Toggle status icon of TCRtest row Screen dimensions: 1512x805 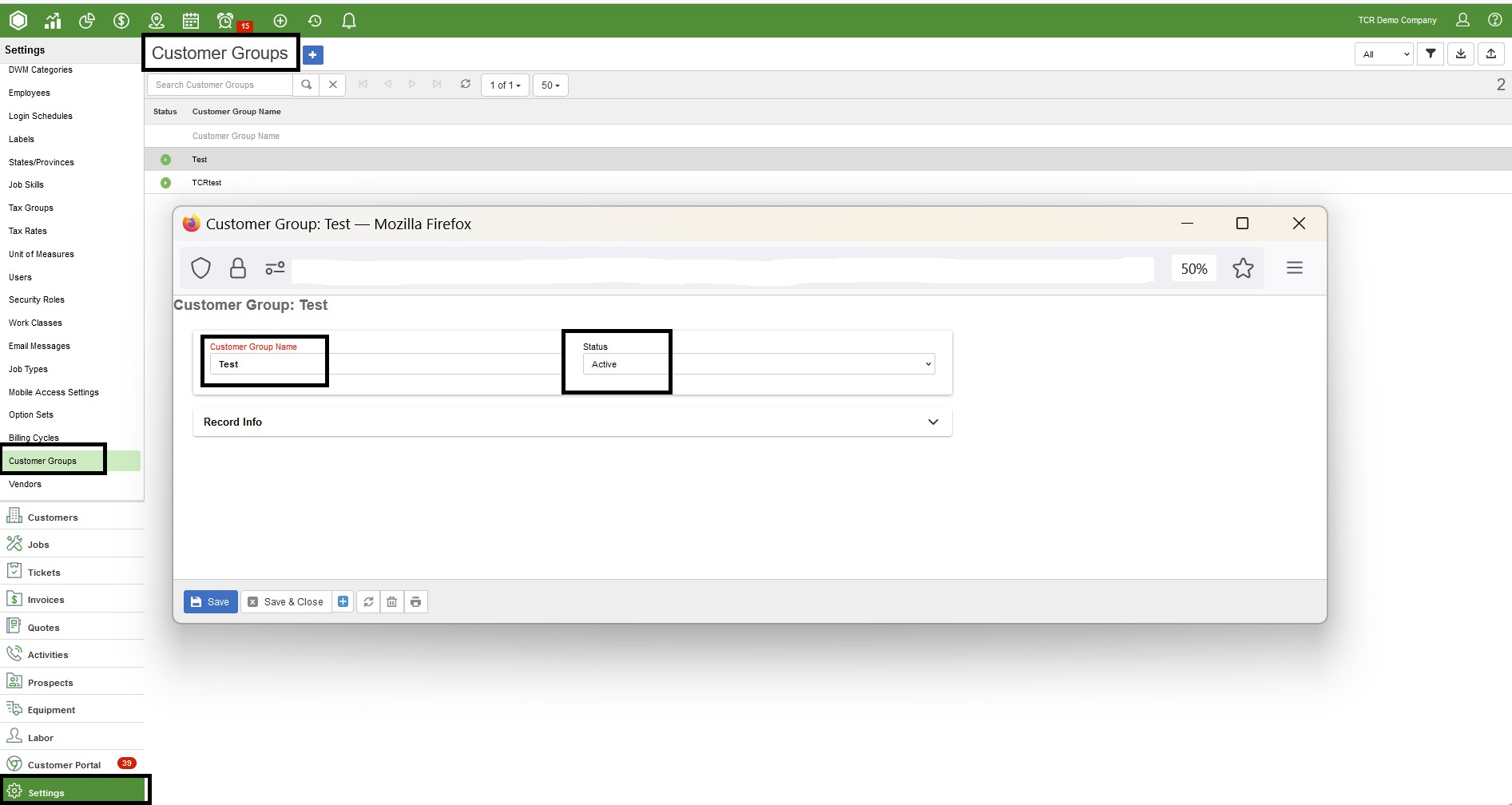coord(165,183)
